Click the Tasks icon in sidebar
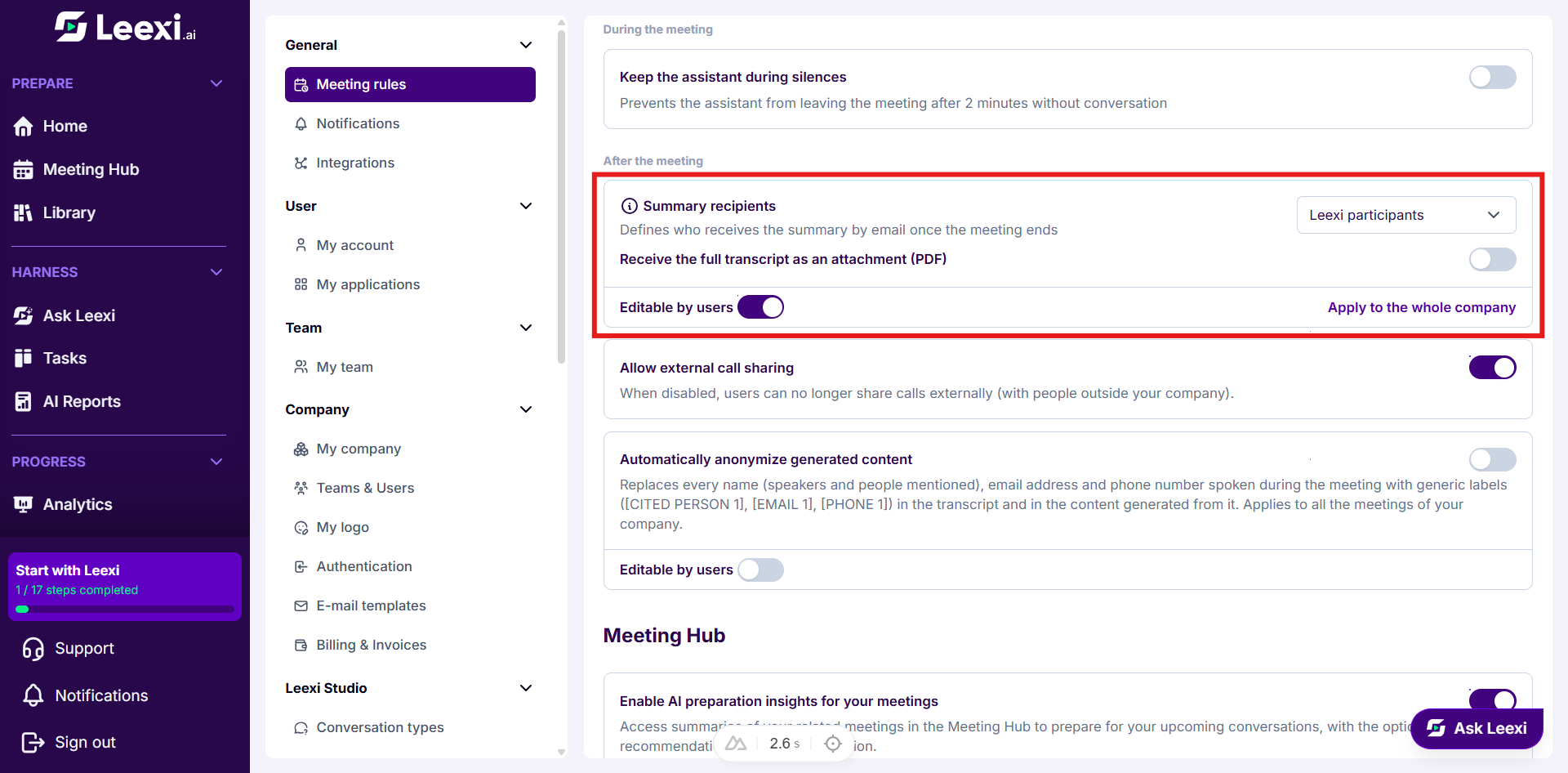The width and height of the screenshot is (1568, 773). pos(23,358)
